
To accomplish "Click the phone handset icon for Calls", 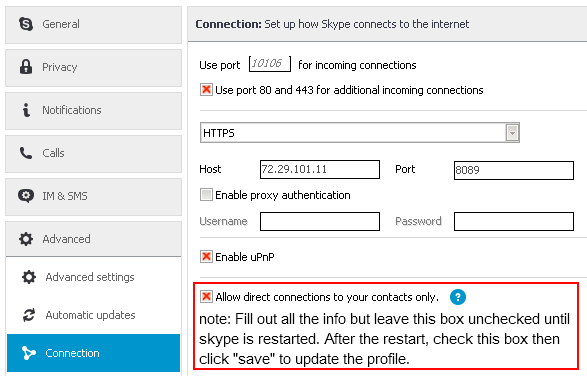I will [x=26, y=153].
